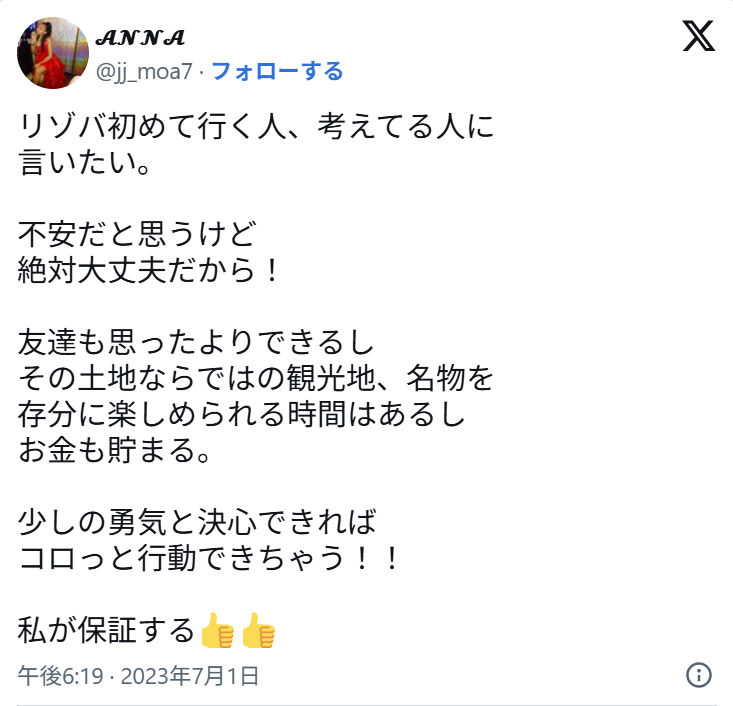Click the 少しの勇気と決心できれば line
Viewport: 733px width, 706px height.
198,523
